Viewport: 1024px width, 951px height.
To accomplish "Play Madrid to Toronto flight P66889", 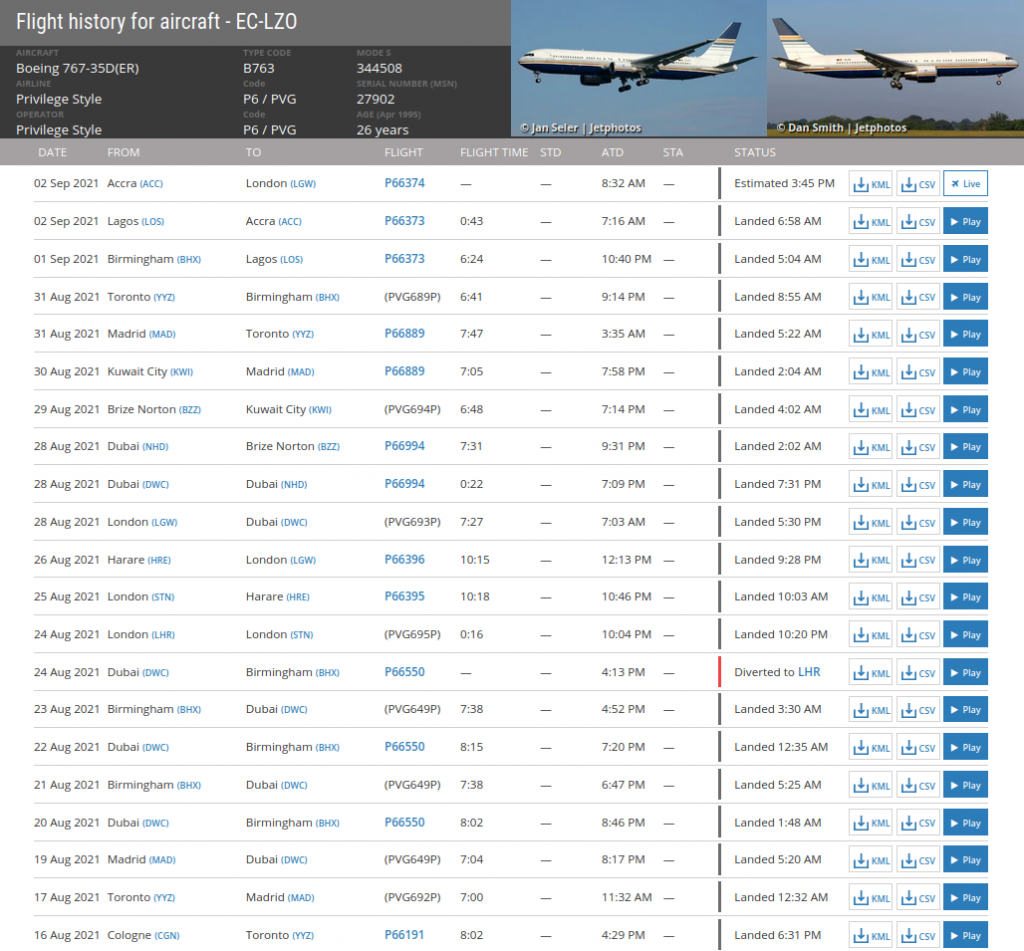I will (965, 334).
